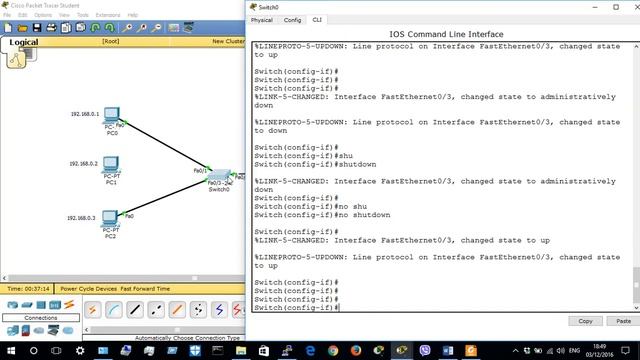The width and height of the screenshot is (640, 360).
Task: Click the Copy icon in the toolbar
Action: [x=66, y=28]
